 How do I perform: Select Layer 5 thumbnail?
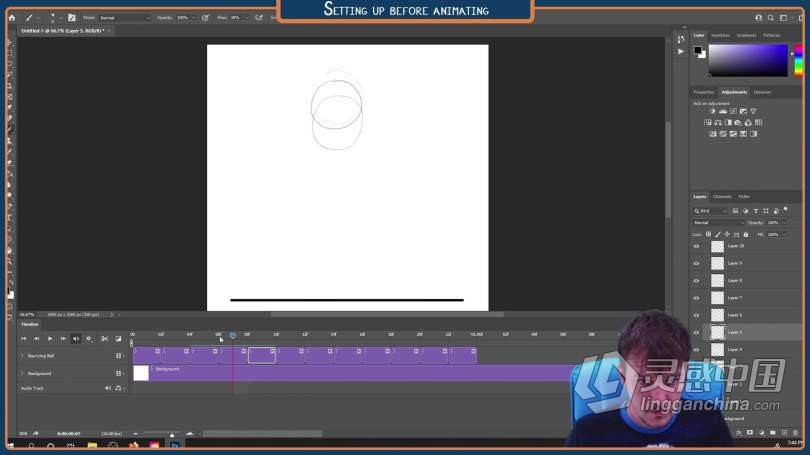(x=718, y=333)
